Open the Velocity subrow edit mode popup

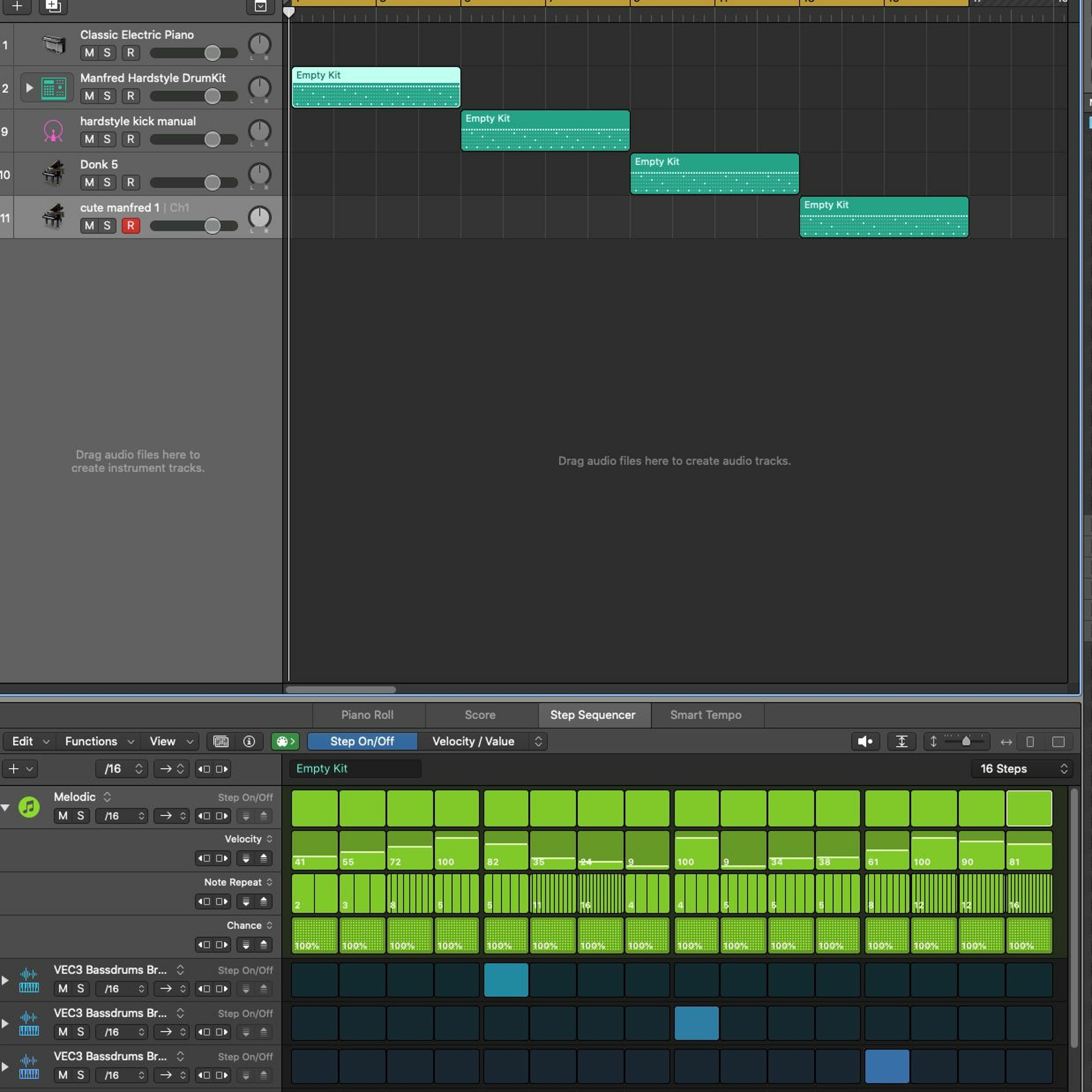click(x=249, y=839)
